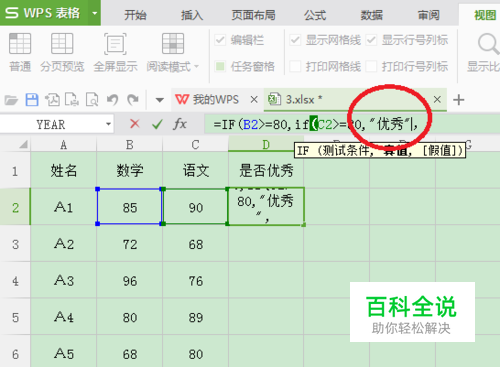Viewport: 500px width, 367px height.
Task: Open WPS application menu dropdown arrow
Action: pyautogui.click(x=95, y=13)
